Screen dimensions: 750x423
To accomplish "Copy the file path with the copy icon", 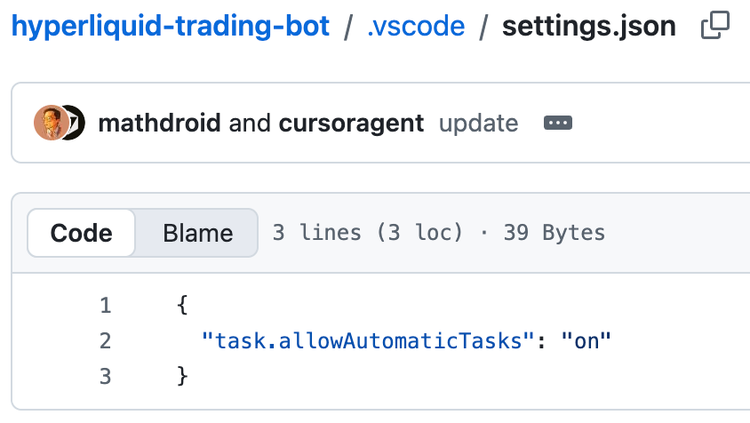I will coord(715,25).
